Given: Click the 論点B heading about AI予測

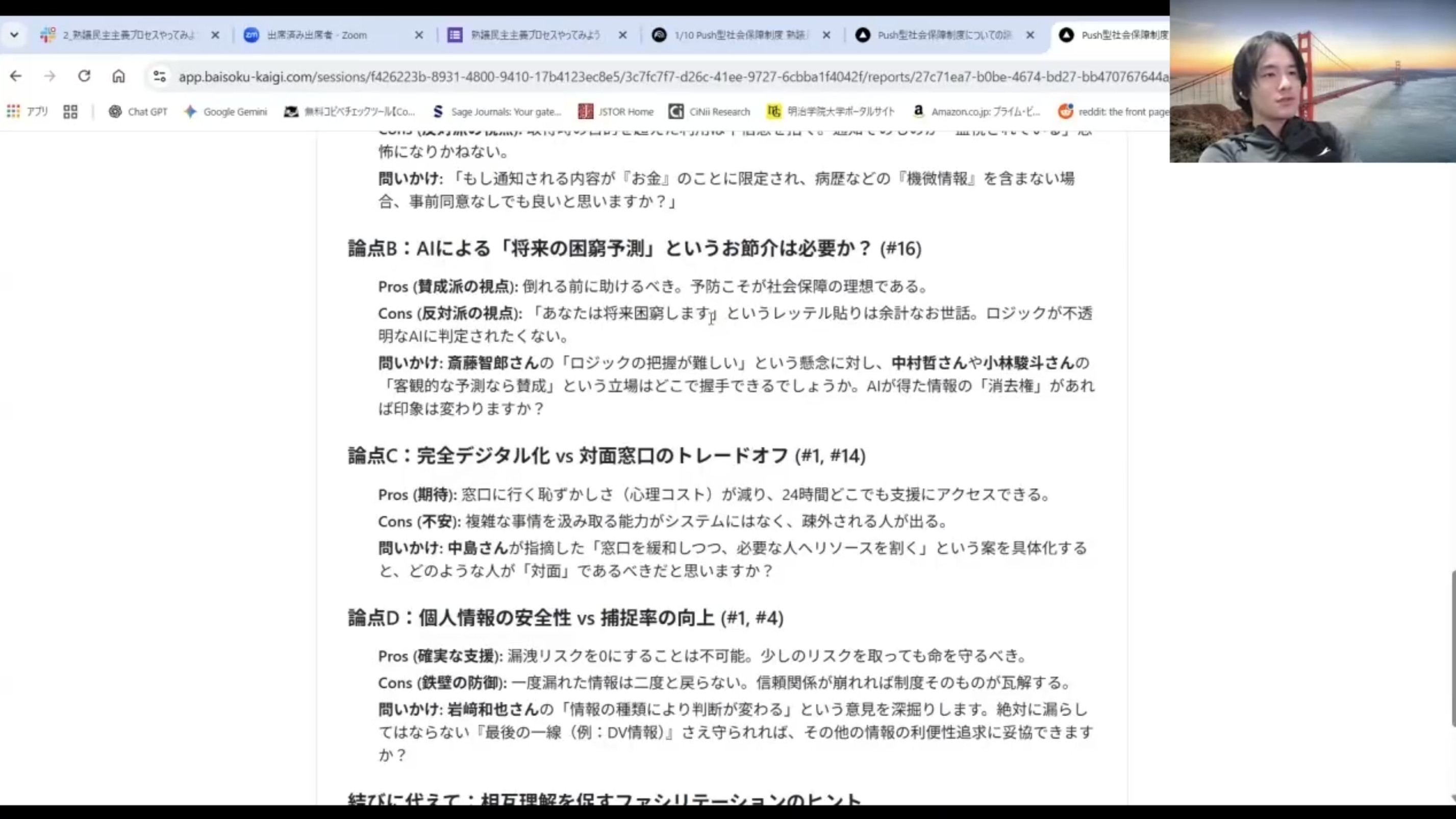Looking at the screenshot, I should [x=635, y=248].
